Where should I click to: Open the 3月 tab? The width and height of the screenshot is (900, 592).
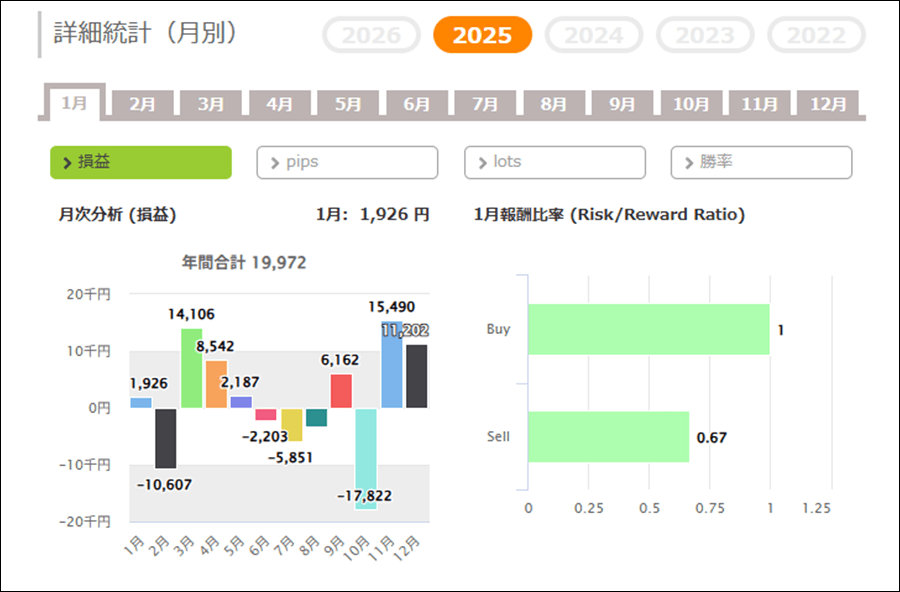[x=211, y=104]
